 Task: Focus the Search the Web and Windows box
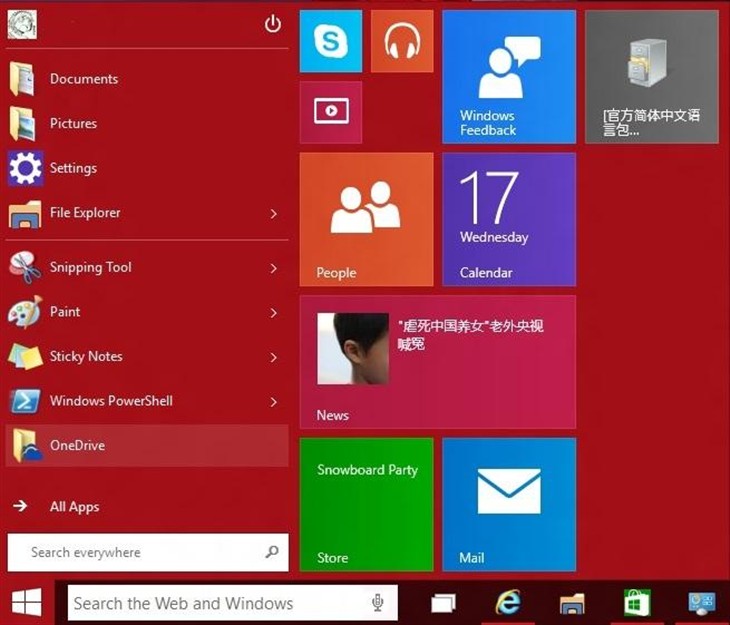point(233,603)
